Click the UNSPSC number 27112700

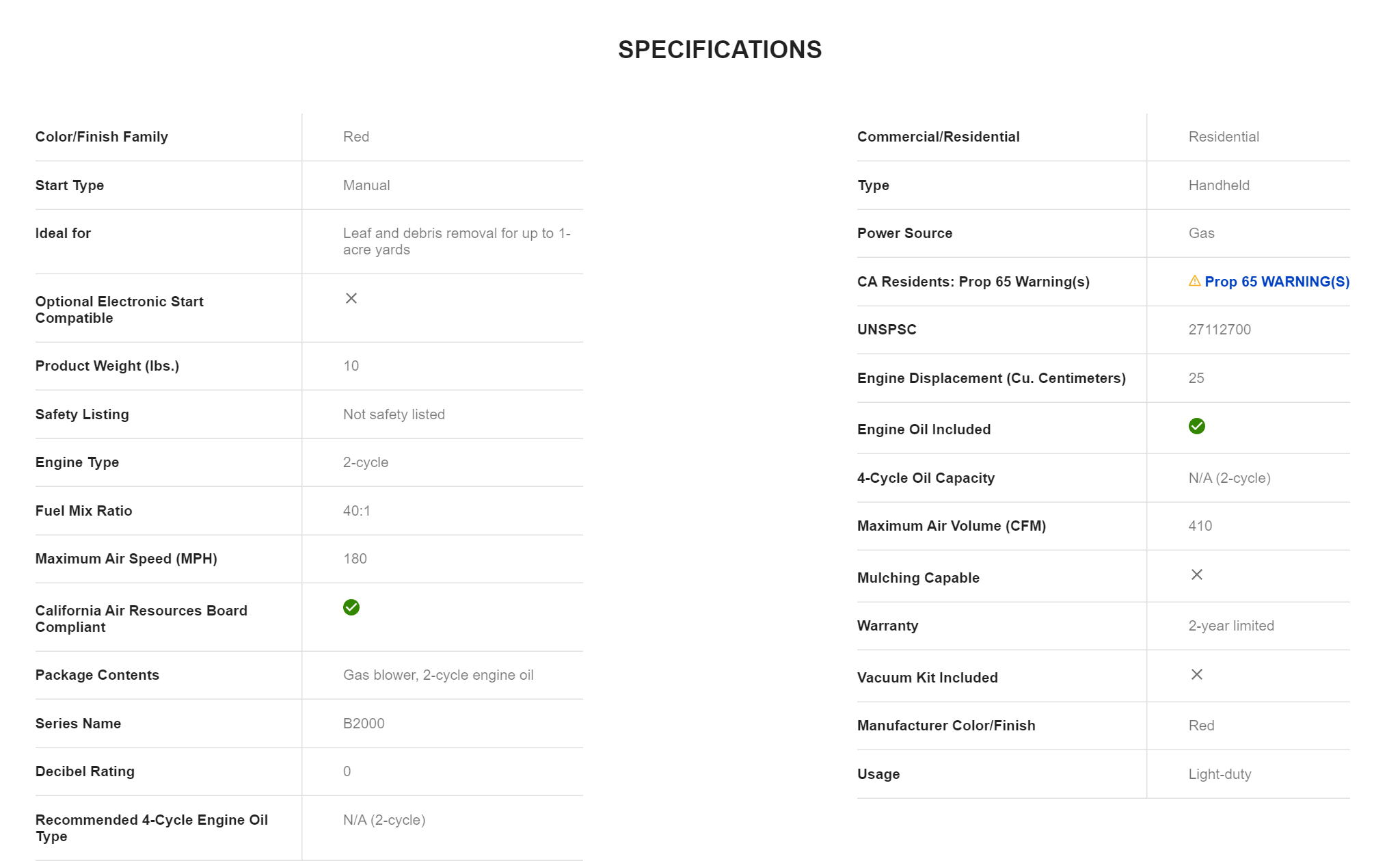1219,330
